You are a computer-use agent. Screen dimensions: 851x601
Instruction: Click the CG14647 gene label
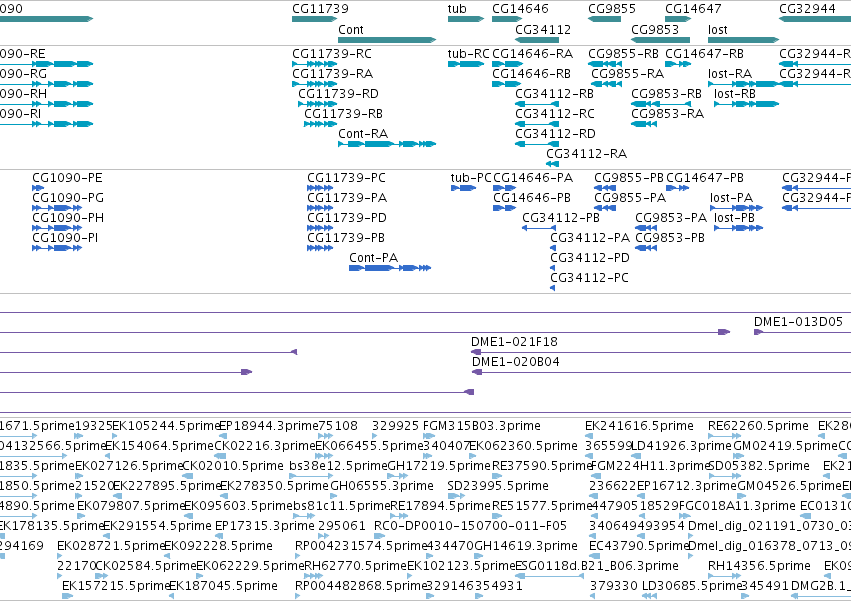693,9
